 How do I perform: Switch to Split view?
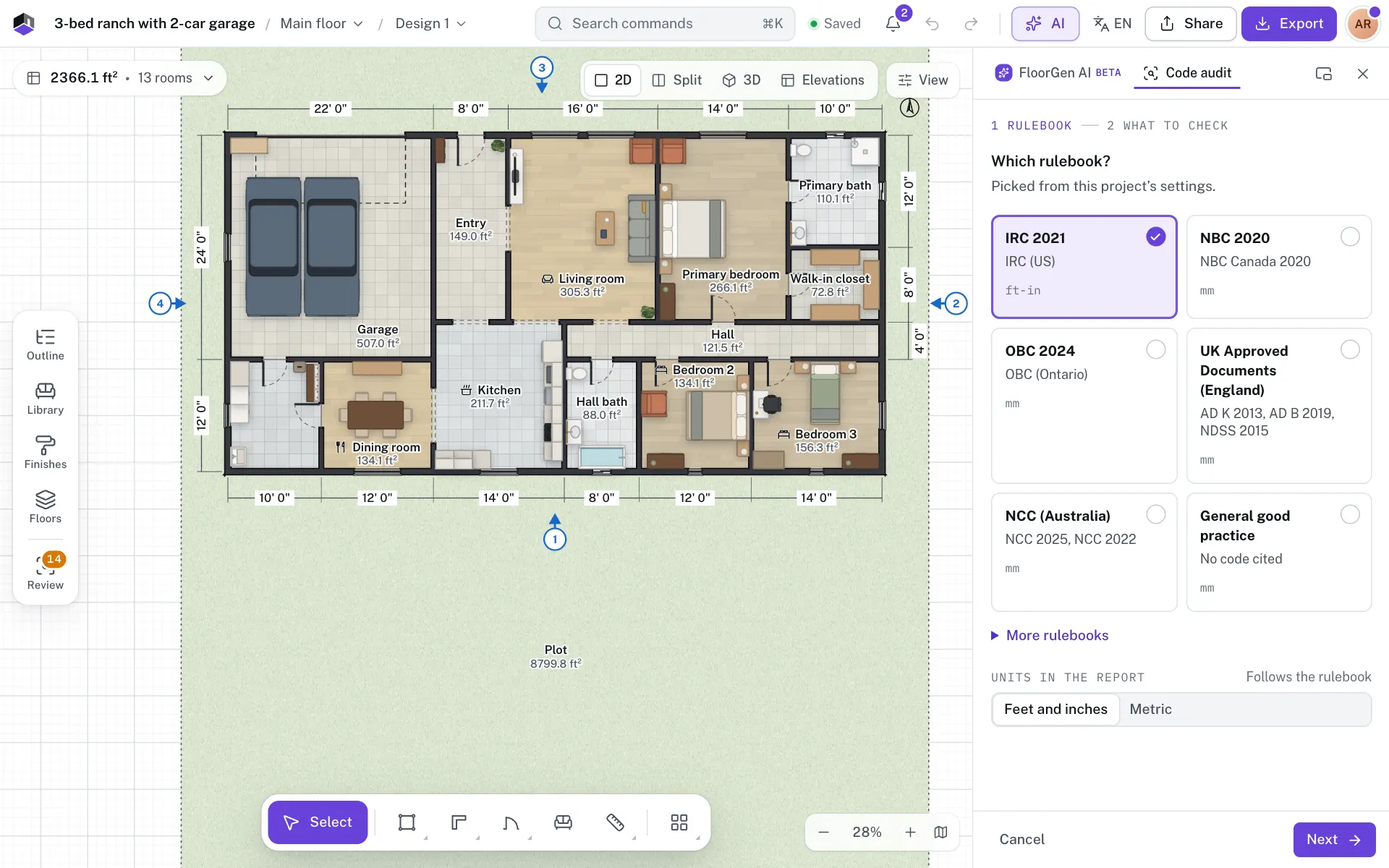677,80
